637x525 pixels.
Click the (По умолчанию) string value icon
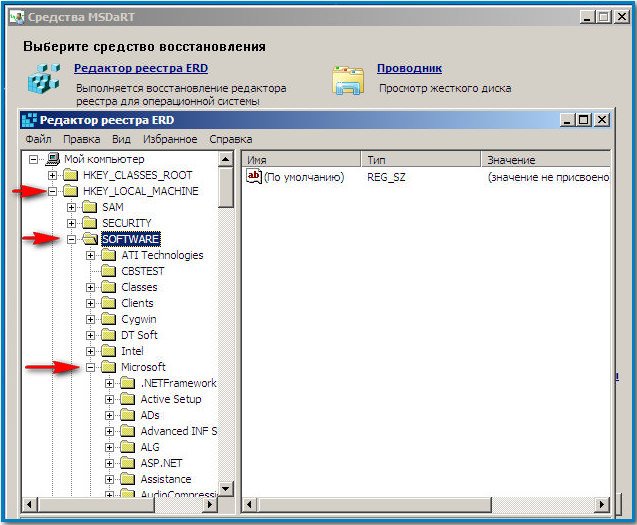pos(254,177)
